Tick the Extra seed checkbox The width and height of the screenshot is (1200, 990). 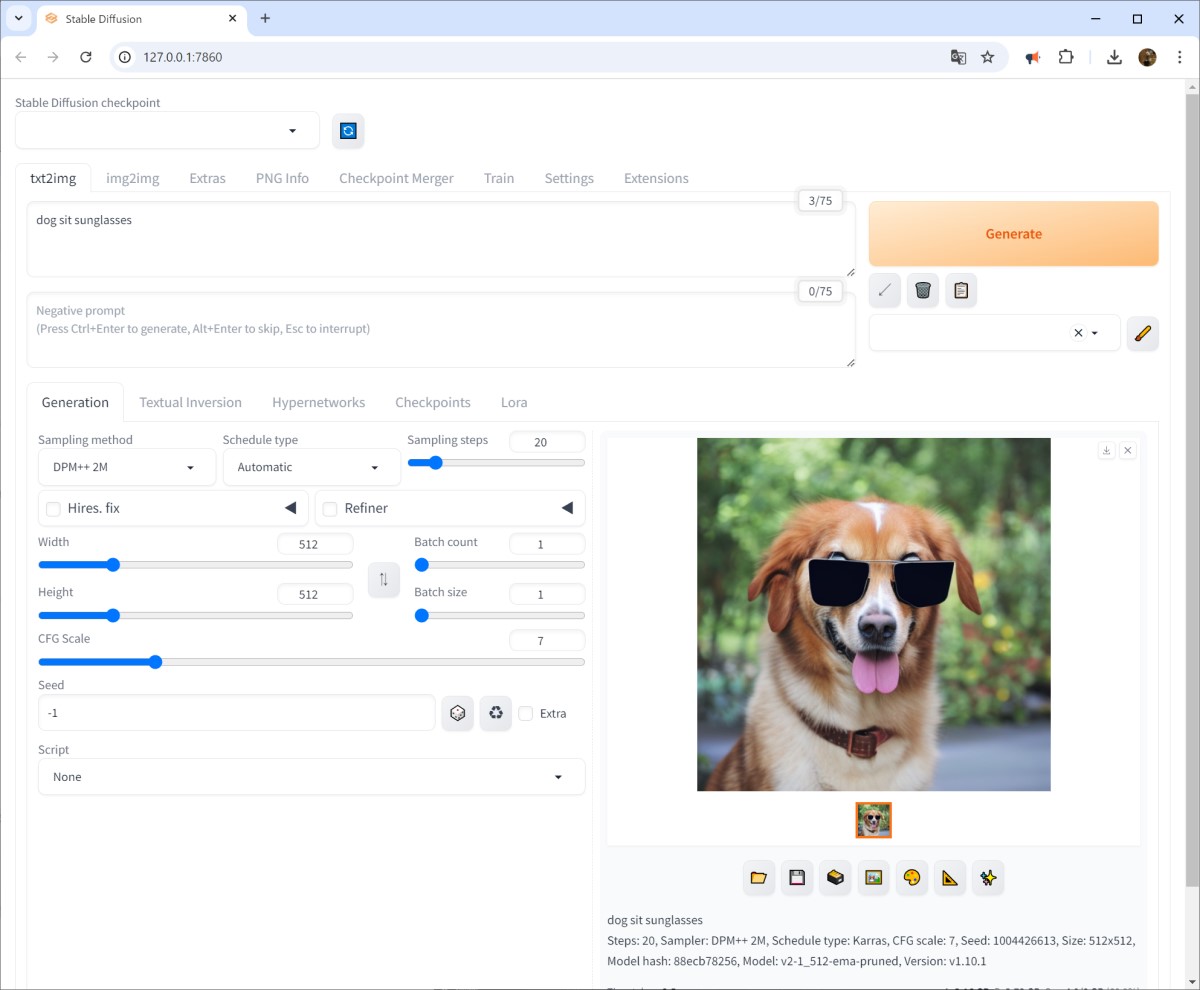525,713
